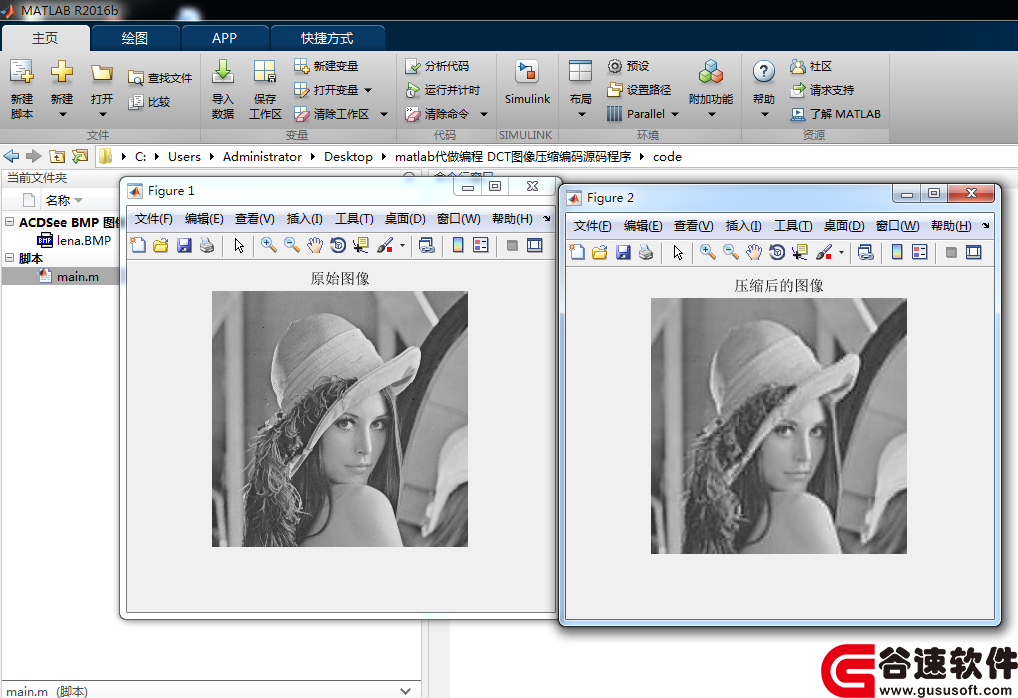
Task: Click New Variable (新建变量)
Action: pos(326,66)
